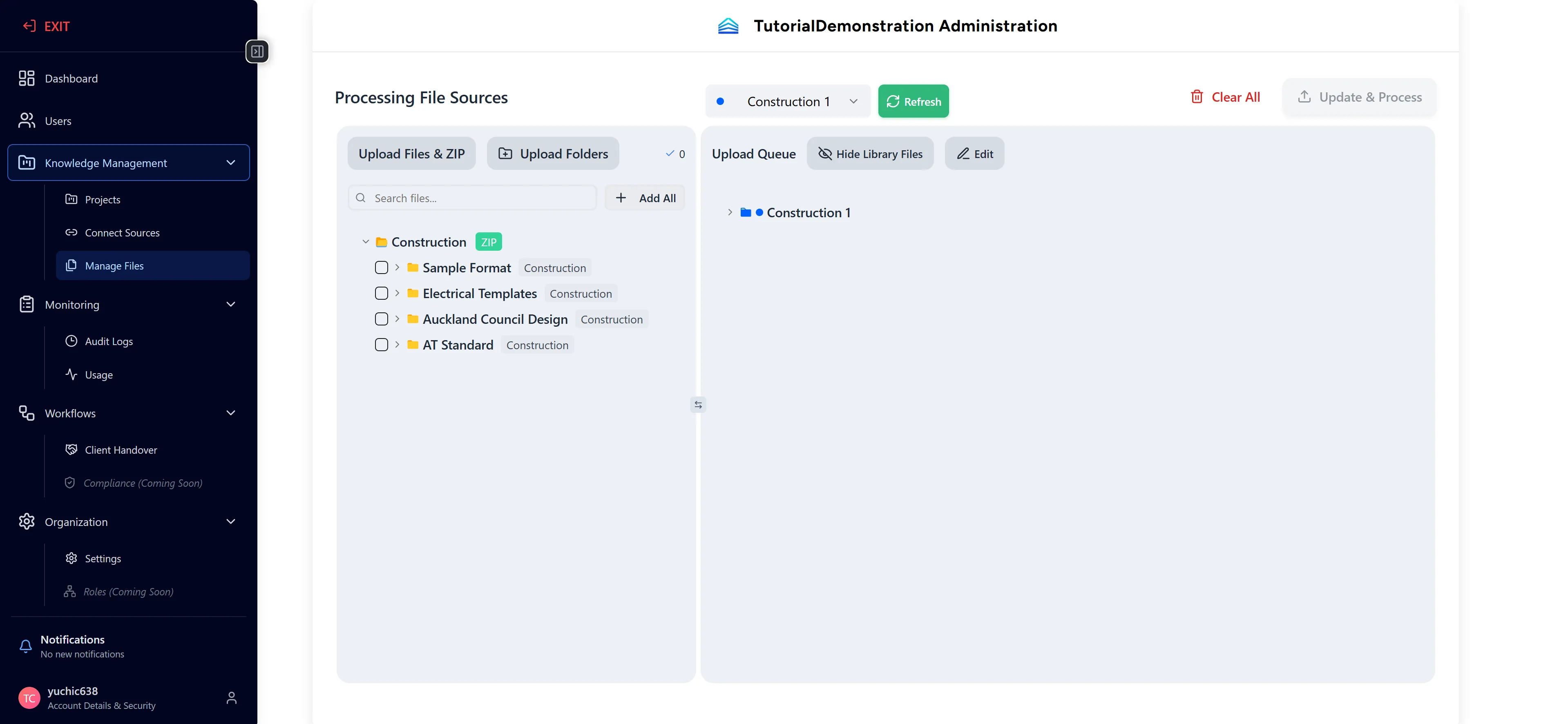Open Connect Sources menu item
The image size is (1568, 724).
pos(152,232)
